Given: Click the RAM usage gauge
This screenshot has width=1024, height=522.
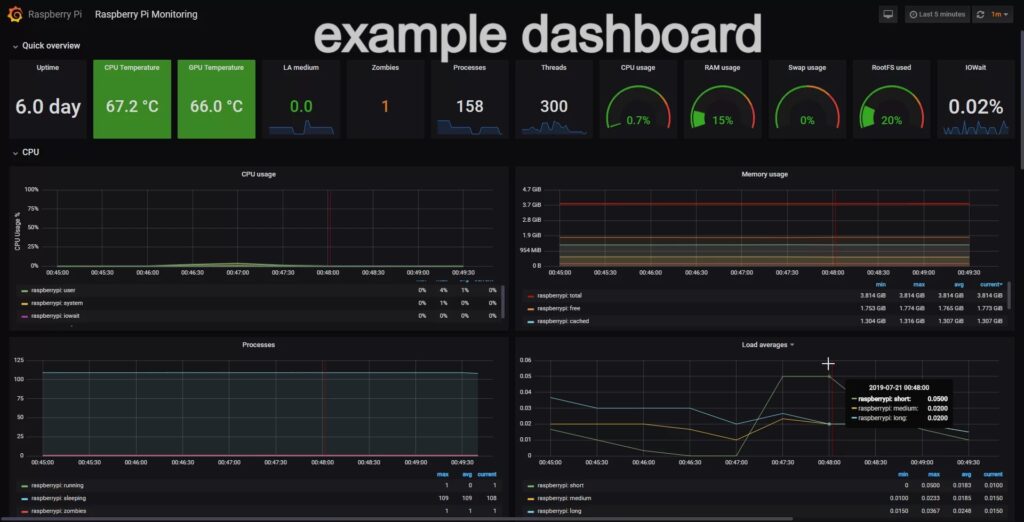Looking at the screenshot, I should coord(722,108).
